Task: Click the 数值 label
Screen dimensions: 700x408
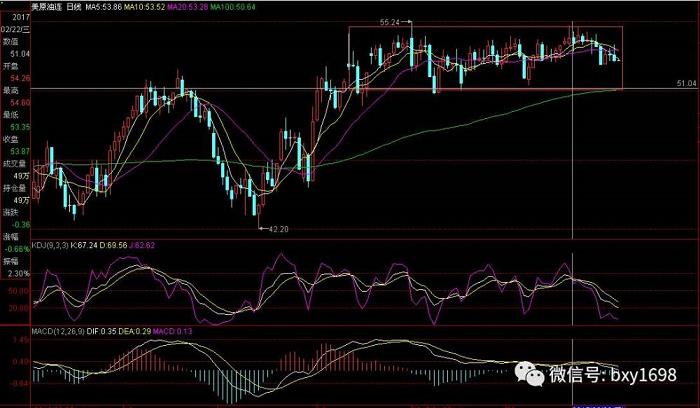Action: click(x=11, y=42)
